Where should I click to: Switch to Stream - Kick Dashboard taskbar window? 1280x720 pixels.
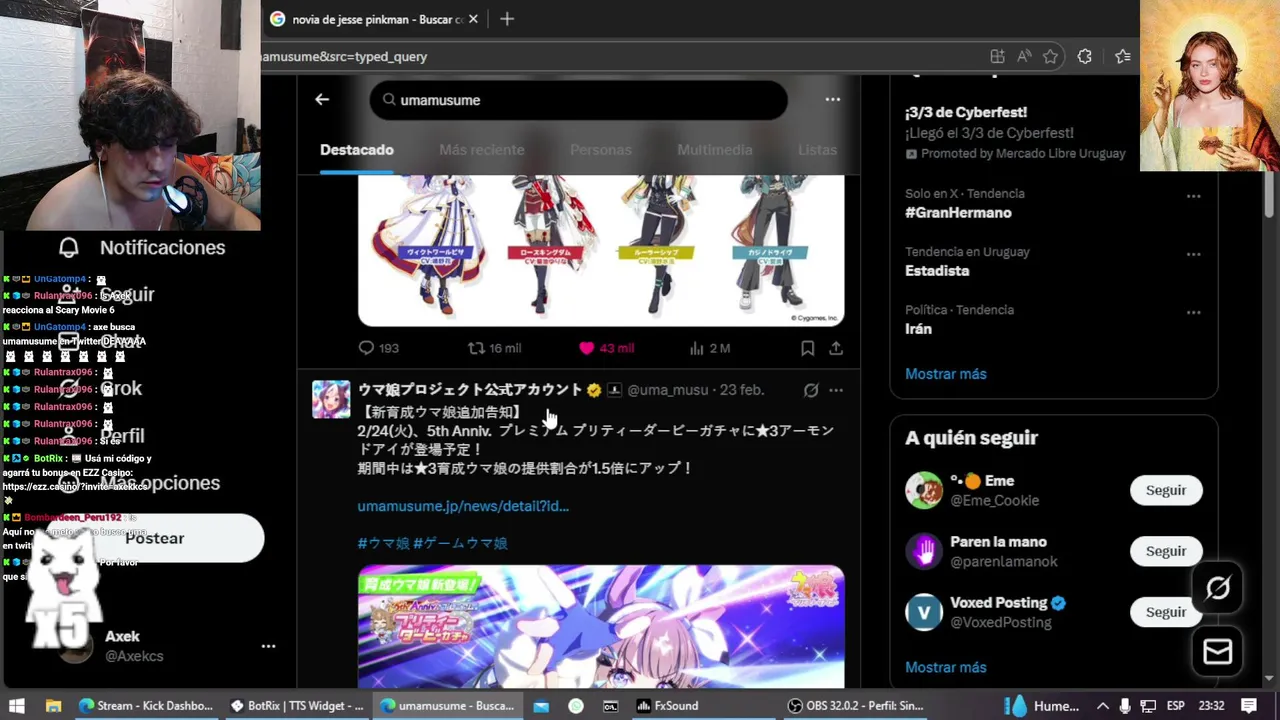point(146,706)
